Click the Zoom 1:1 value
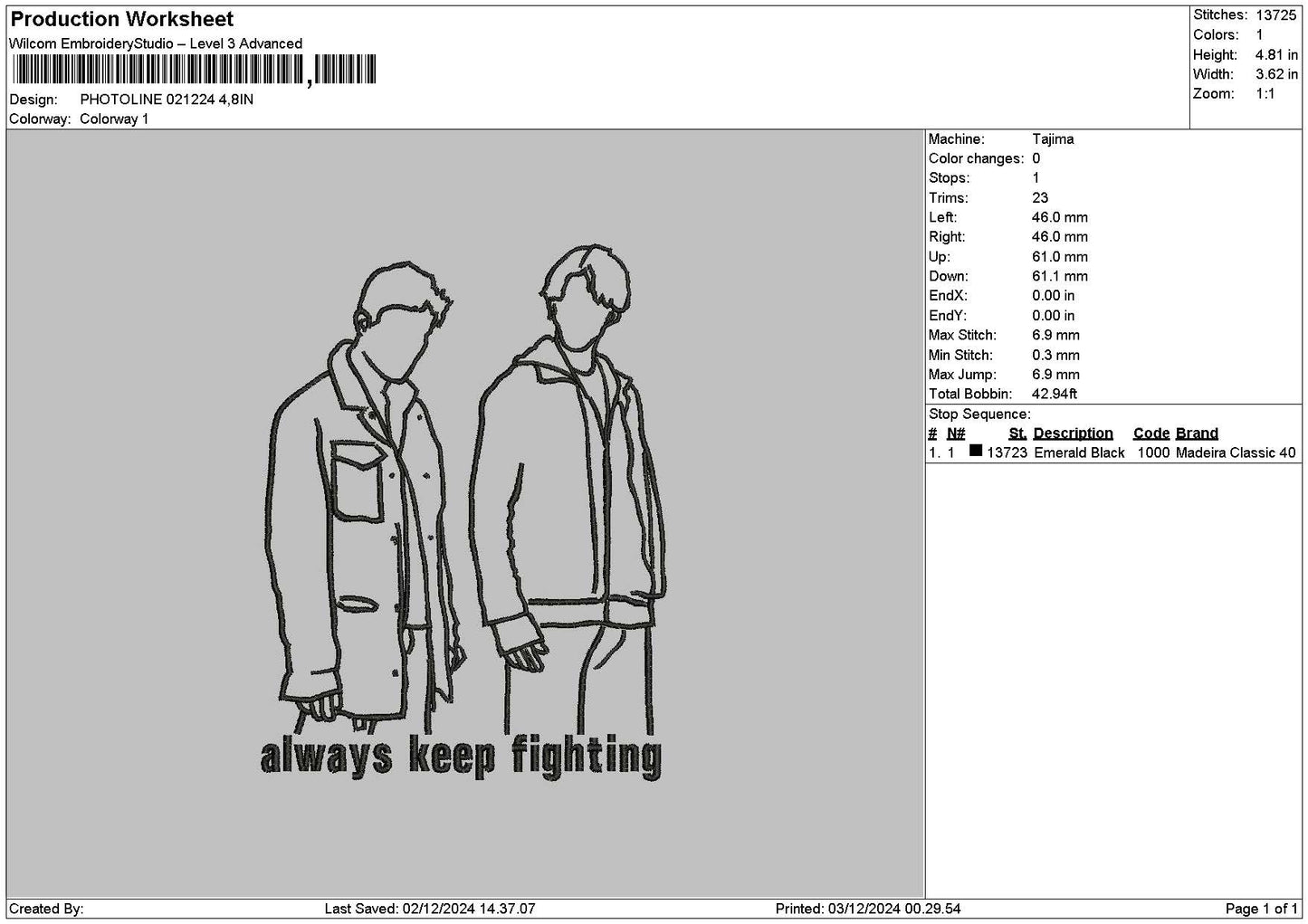Viewport: 1308px width, 924px height. [x=1265, y=94]
